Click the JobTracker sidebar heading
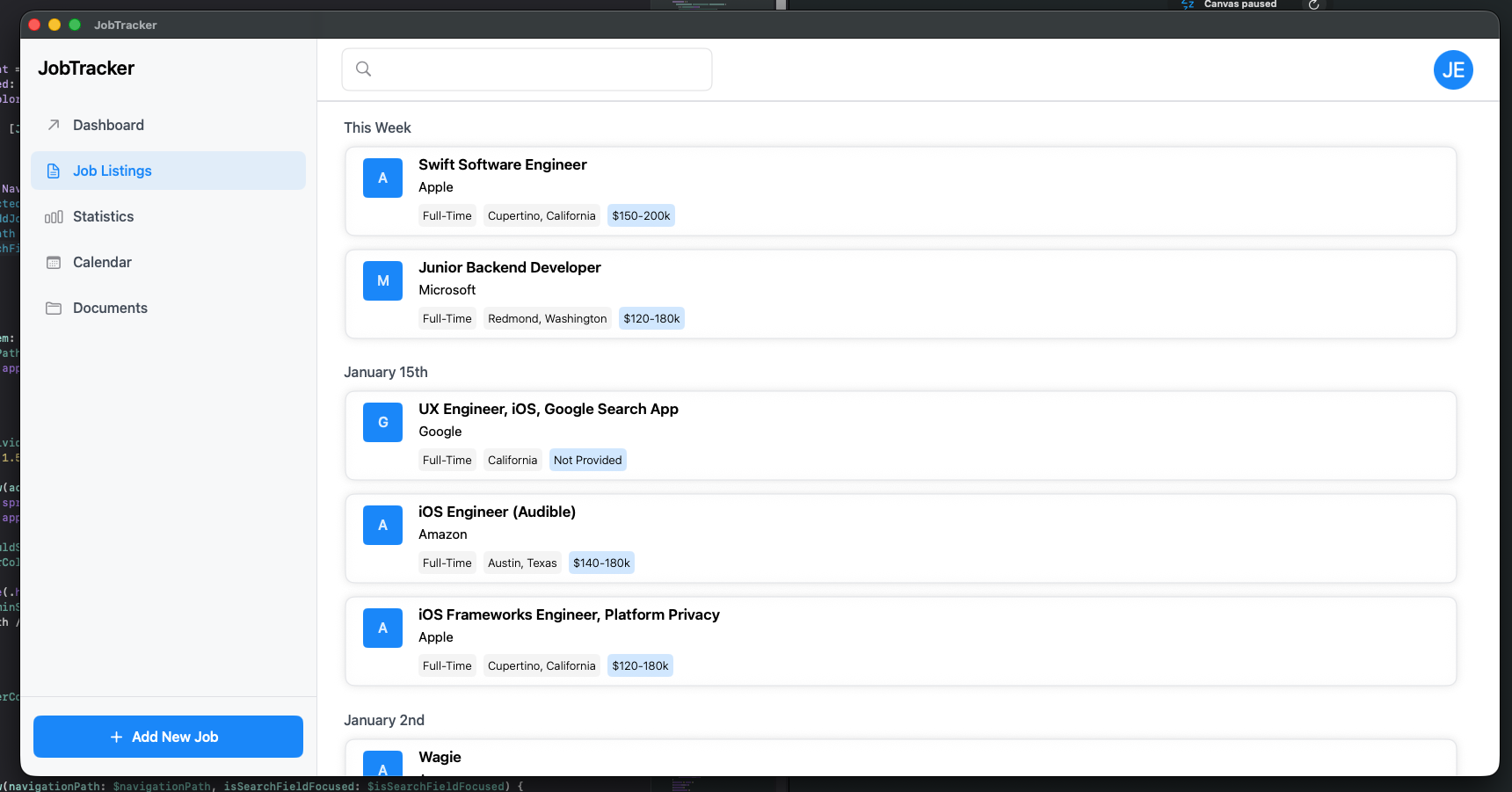The height and width of the screenshot is (792, 1512). (86, 68)
